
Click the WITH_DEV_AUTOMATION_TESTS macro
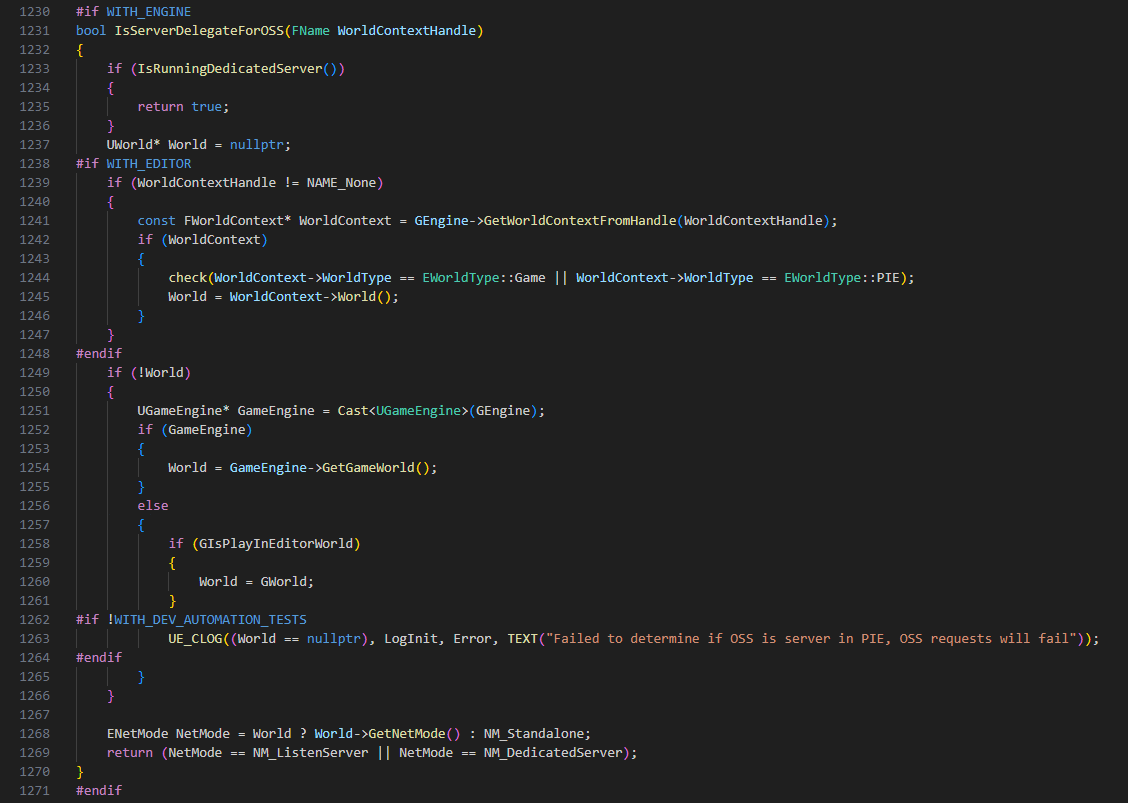tap(210, 620)
